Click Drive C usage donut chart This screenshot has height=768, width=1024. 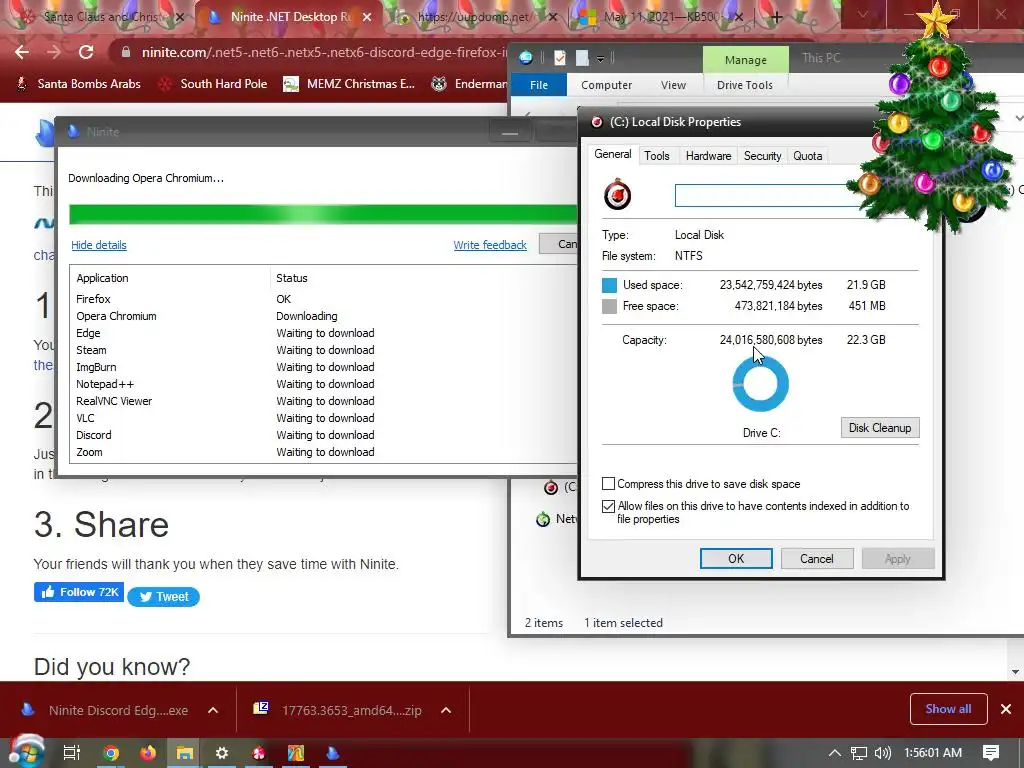(x=760, y=384)
